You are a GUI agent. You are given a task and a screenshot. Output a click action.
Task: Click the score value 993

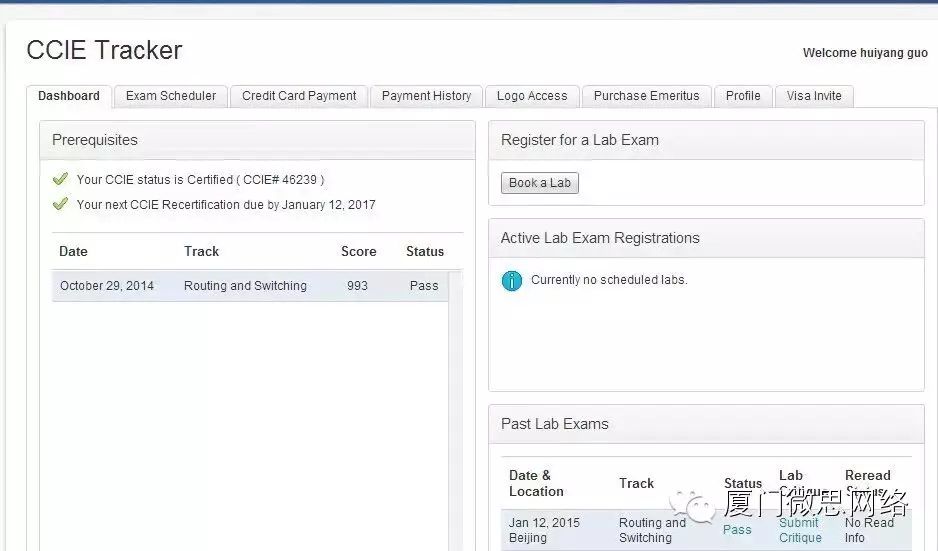click(x=357, y=286)
